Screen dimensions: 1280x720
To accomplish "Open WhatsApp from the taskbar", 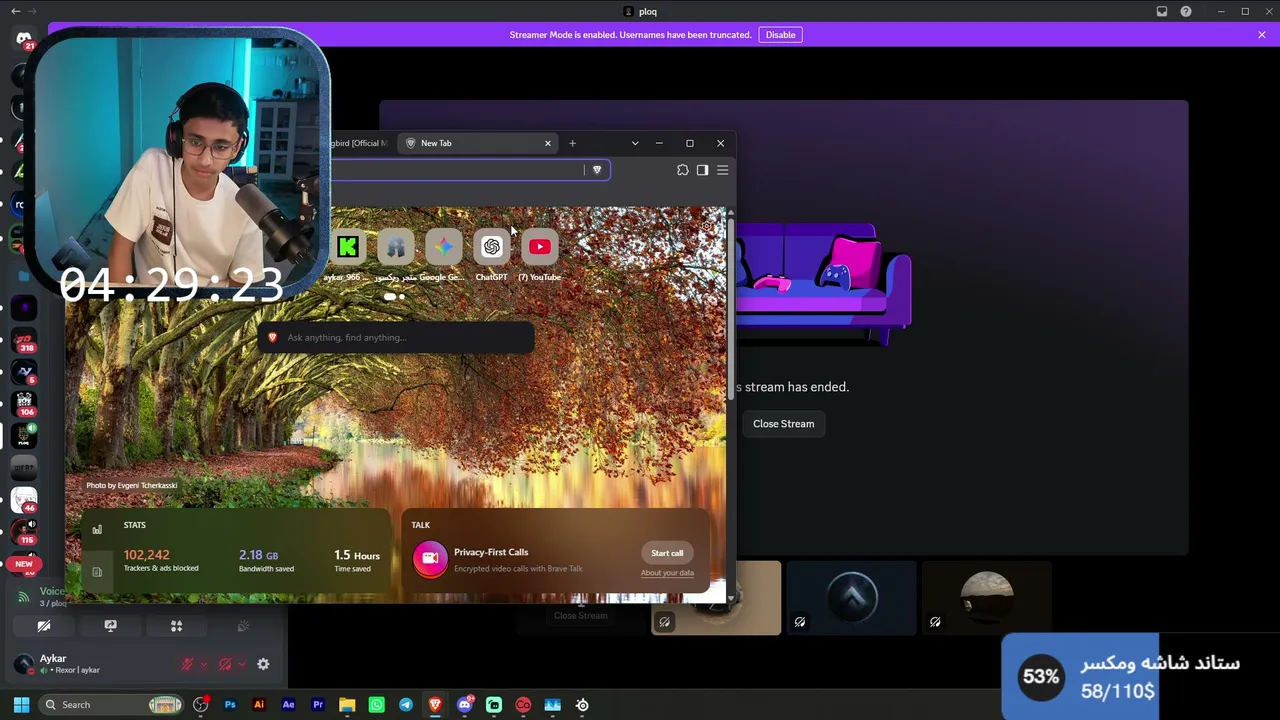I will point(376,705).
